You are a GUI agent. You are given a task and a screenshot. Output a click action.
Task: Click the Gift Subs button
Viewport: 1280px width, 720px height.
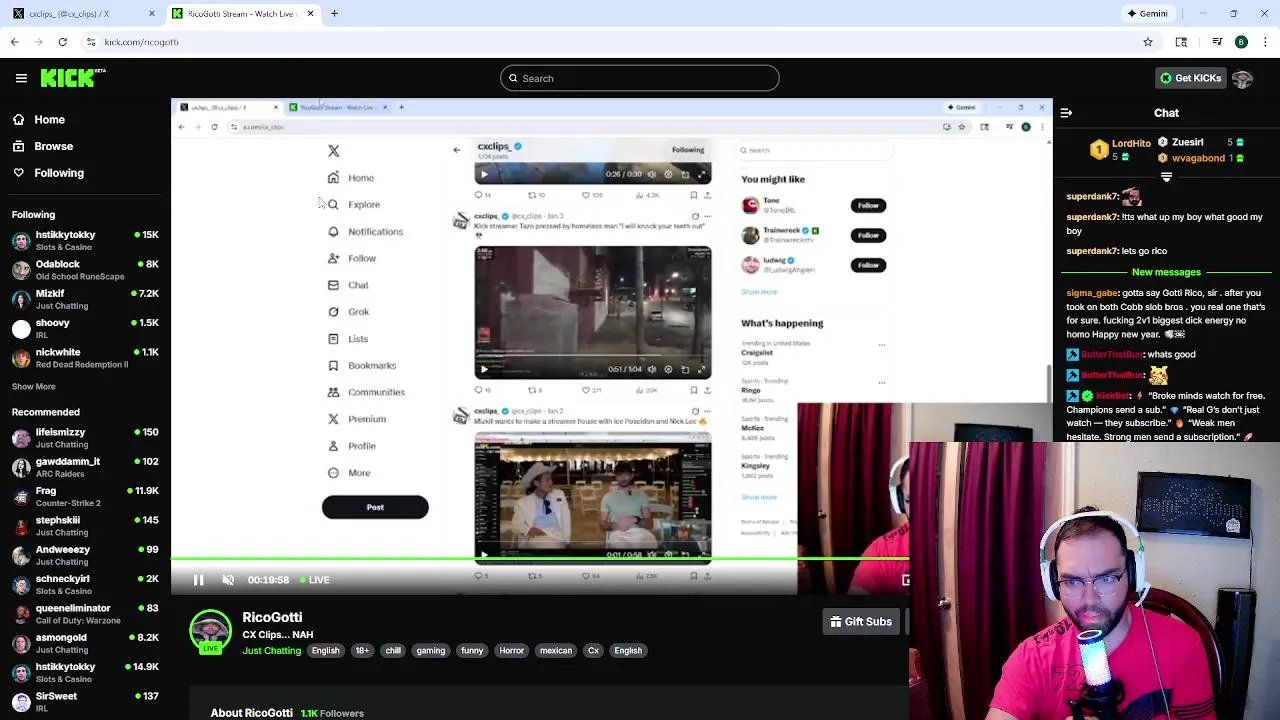pyautogui.click(x=861, y=622)
